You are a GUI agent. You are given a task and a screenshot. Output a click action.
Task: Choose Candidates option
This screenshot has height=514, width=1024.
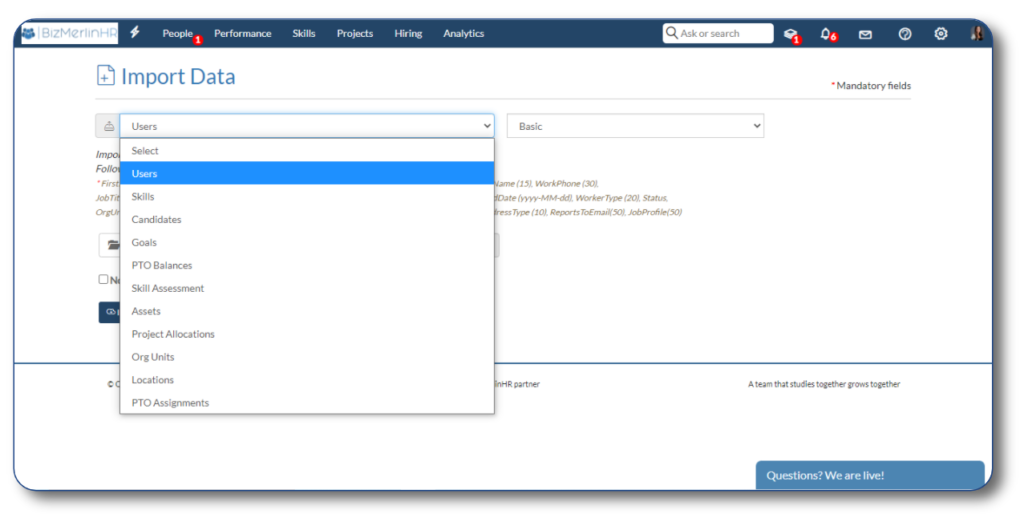coord(307,219)
